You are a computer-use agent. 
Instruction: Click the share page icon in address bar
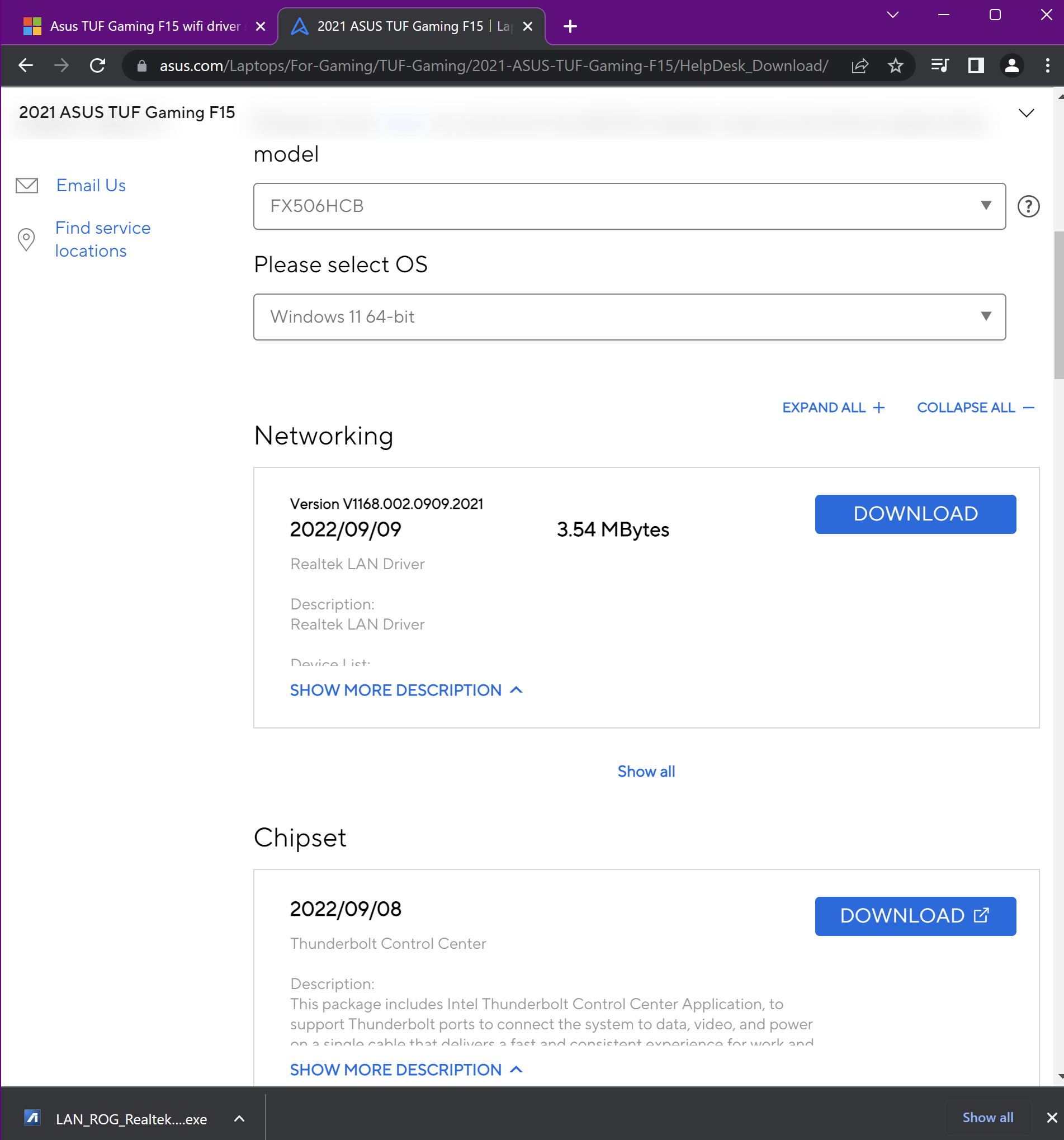point(860,65)
